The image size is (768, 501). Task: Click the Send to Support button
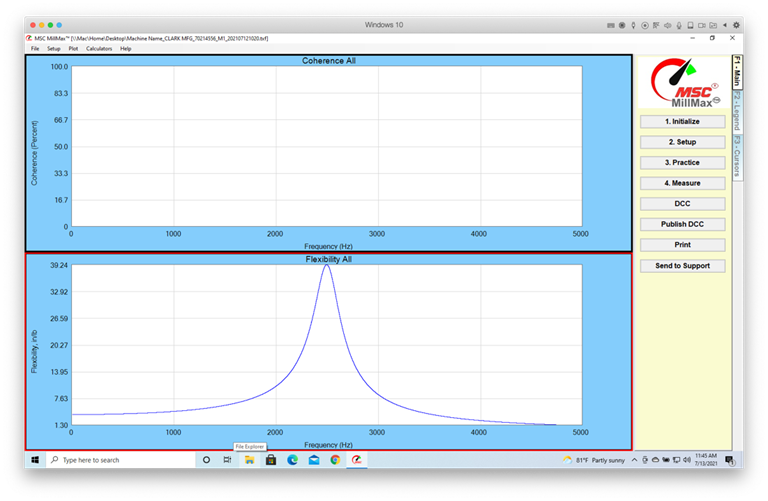coord(682,266)
